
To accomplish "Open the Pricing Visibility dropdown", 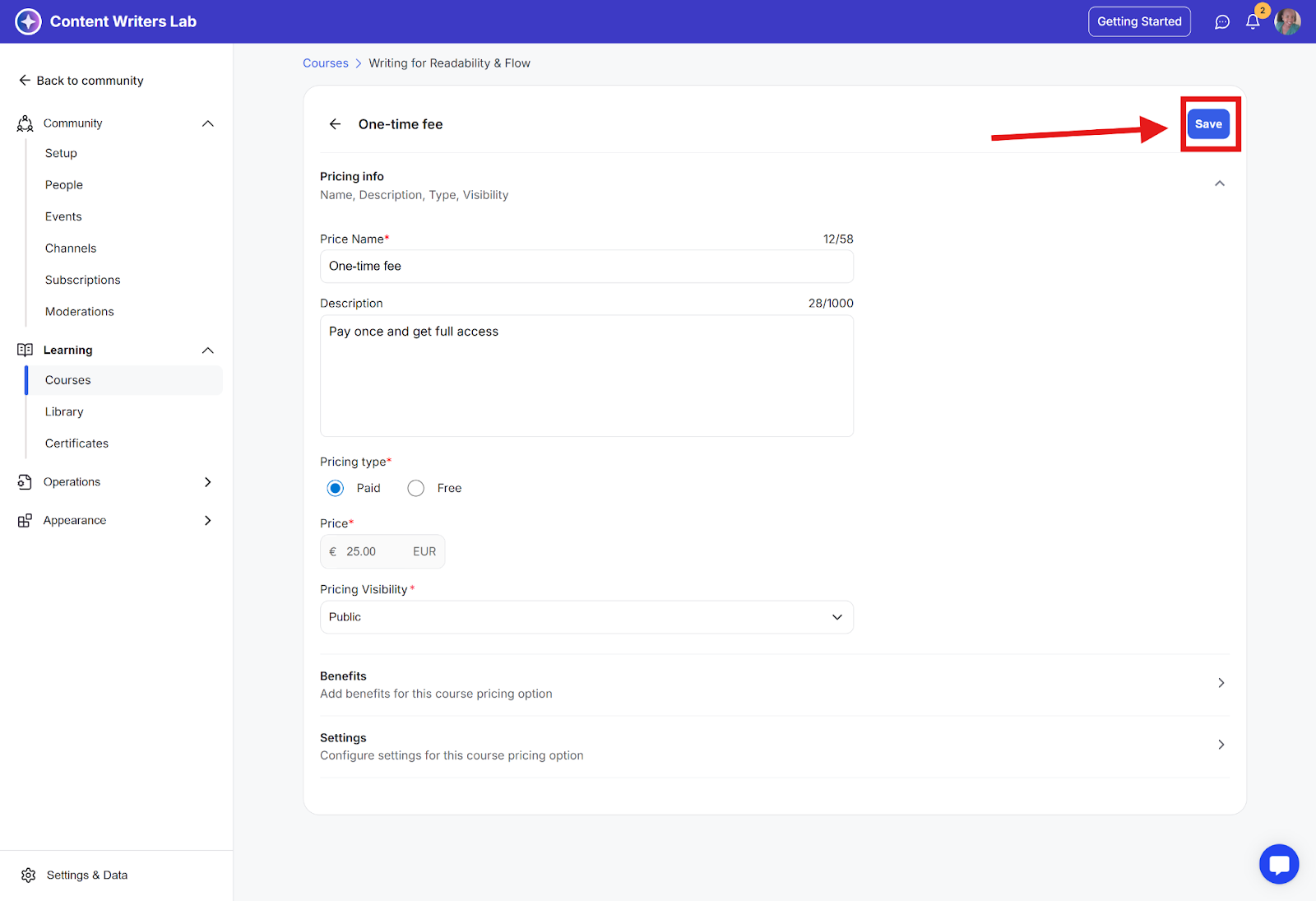I will click(x=586, y=617).
